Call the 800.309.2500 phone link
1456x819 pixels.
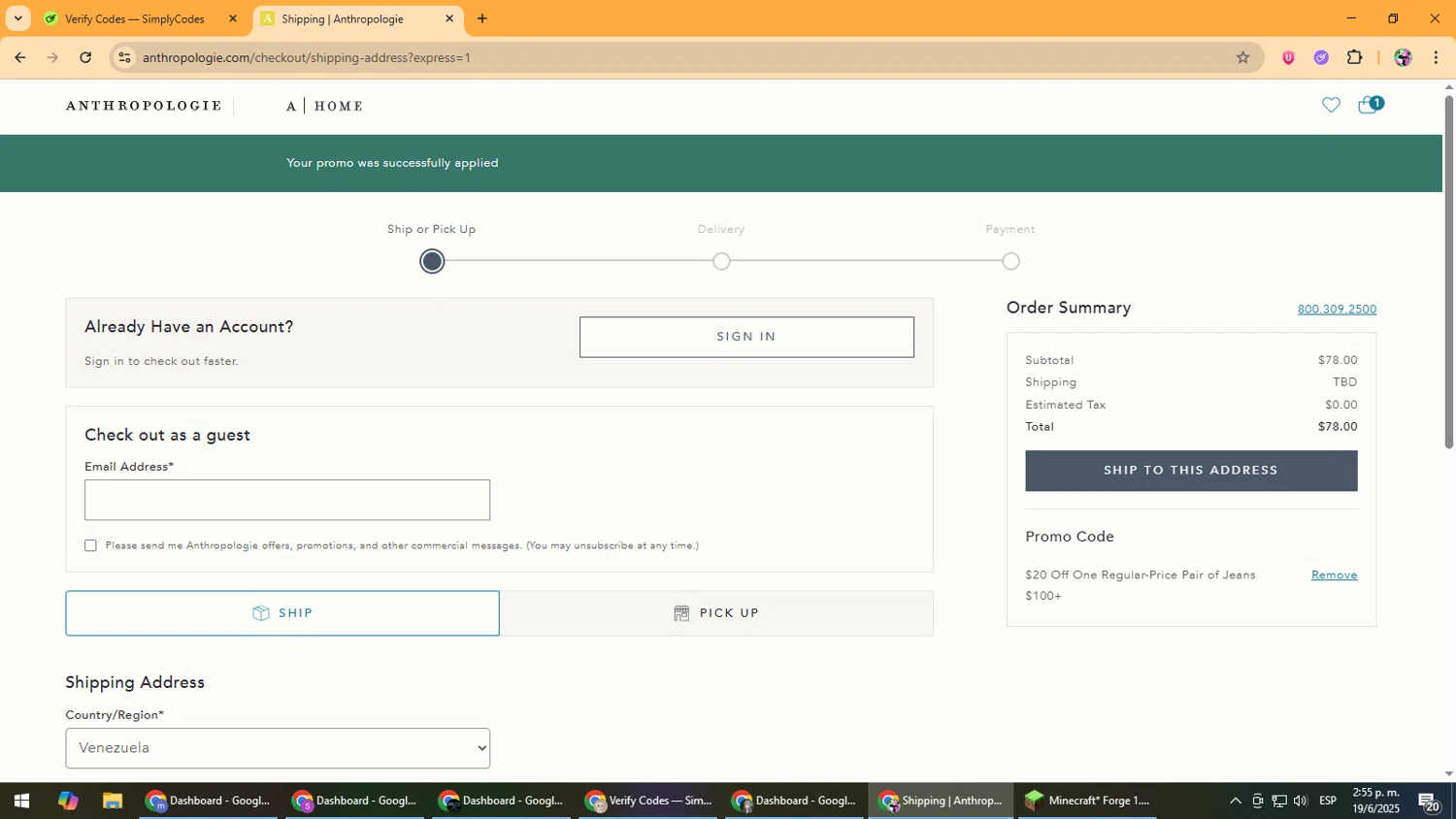click(x=1337, y=310)
